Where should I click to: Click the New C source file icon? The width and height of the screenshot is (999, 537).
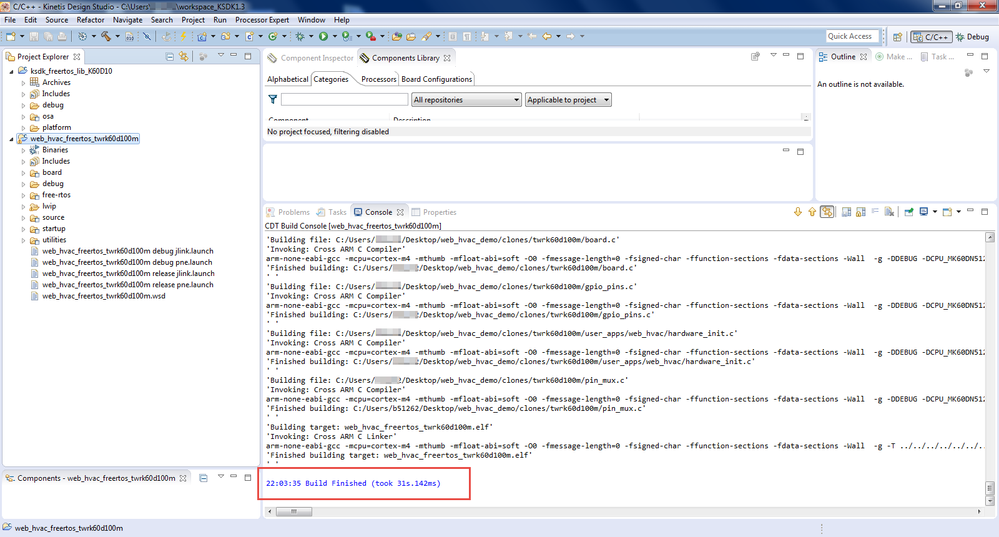[250, 36]
